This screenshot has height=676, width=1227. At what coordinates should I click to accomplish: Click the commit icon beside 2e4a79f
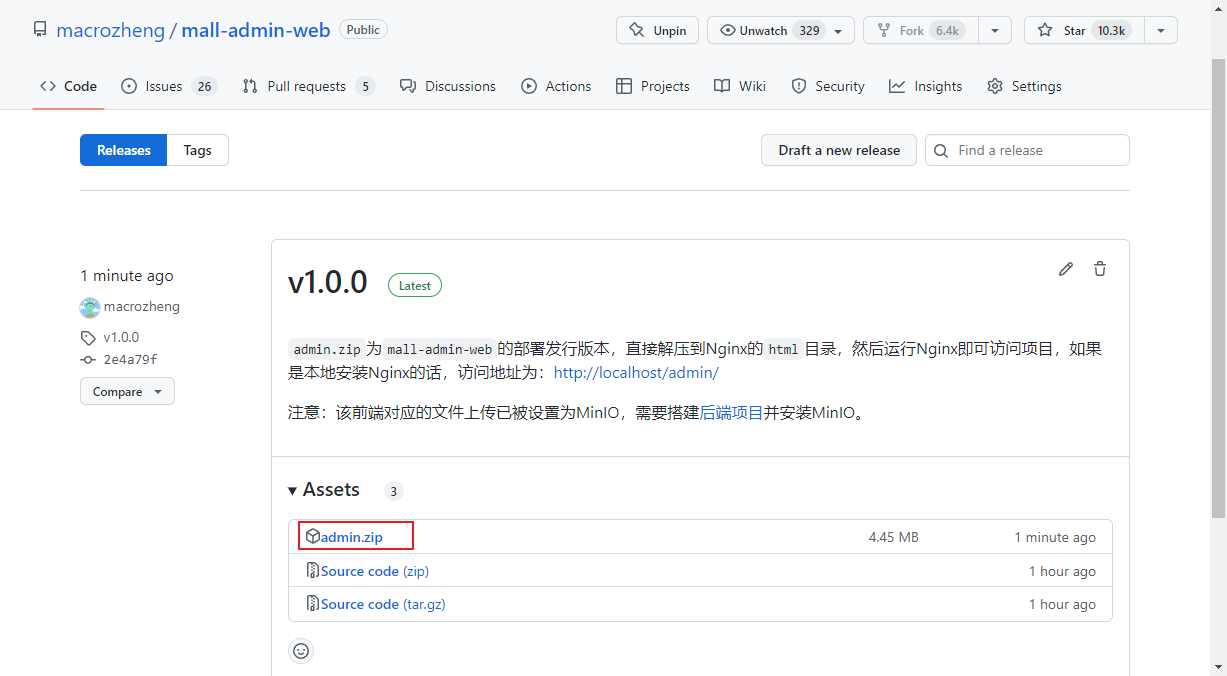coord(88,360)
